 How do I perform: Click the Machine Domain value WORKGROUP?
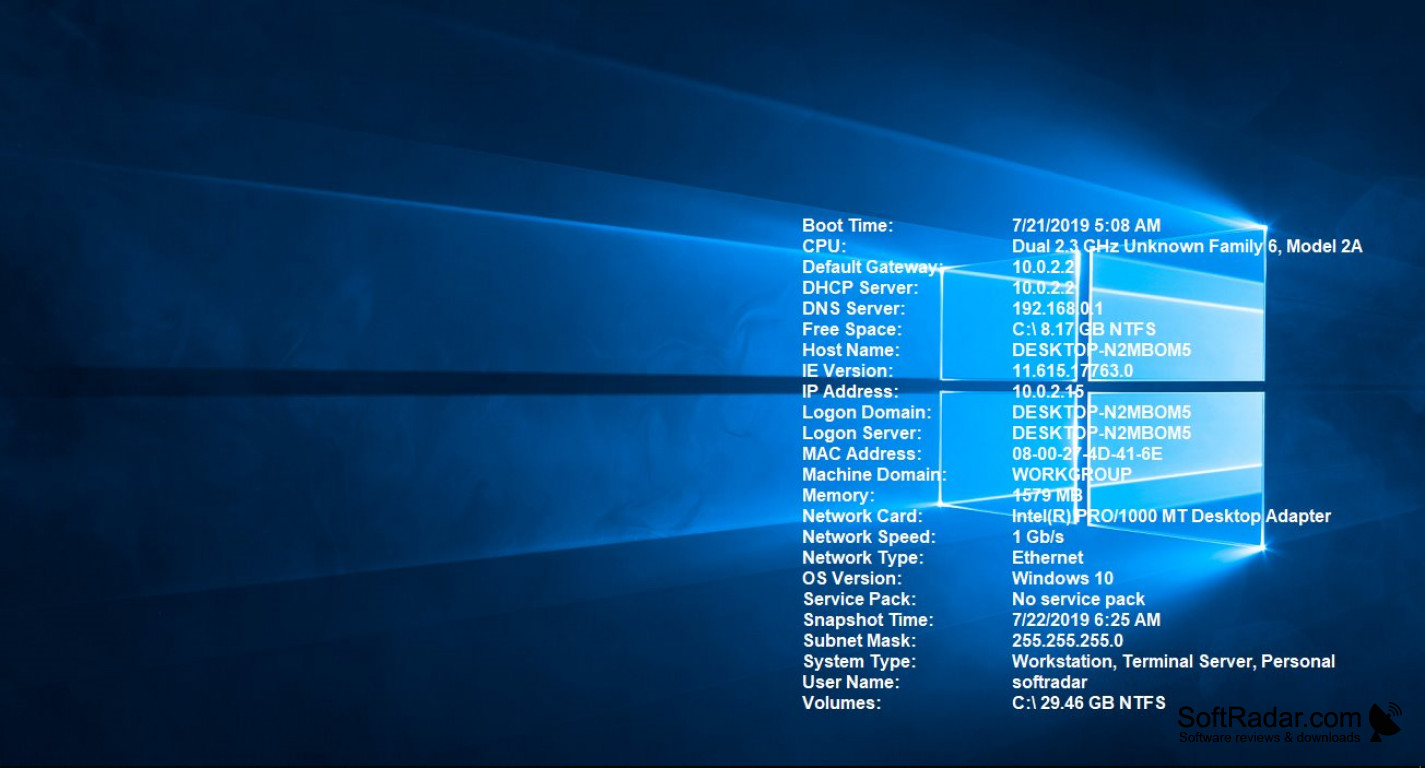point(1071,475)
